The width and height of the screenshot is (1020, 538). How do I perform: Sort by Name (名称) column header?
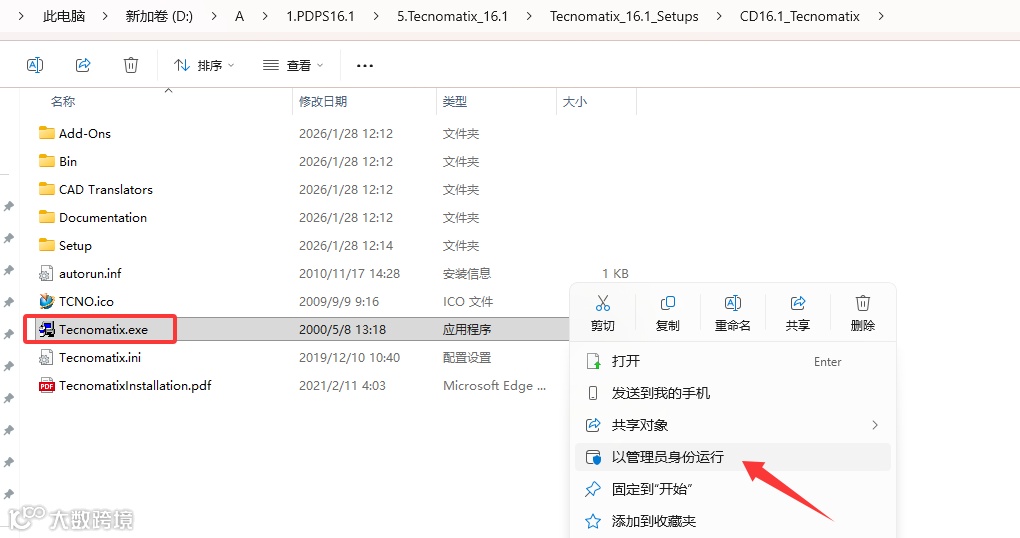[63, 101]
